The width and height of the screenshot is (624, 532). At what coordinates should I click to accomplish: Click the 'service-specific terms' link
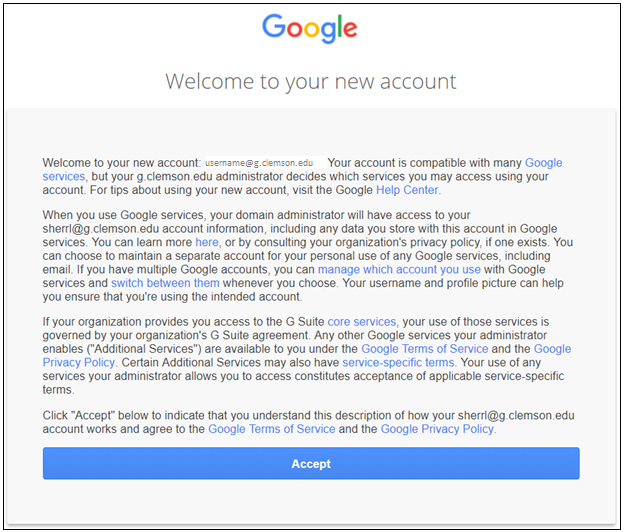[x=399, y=362]
